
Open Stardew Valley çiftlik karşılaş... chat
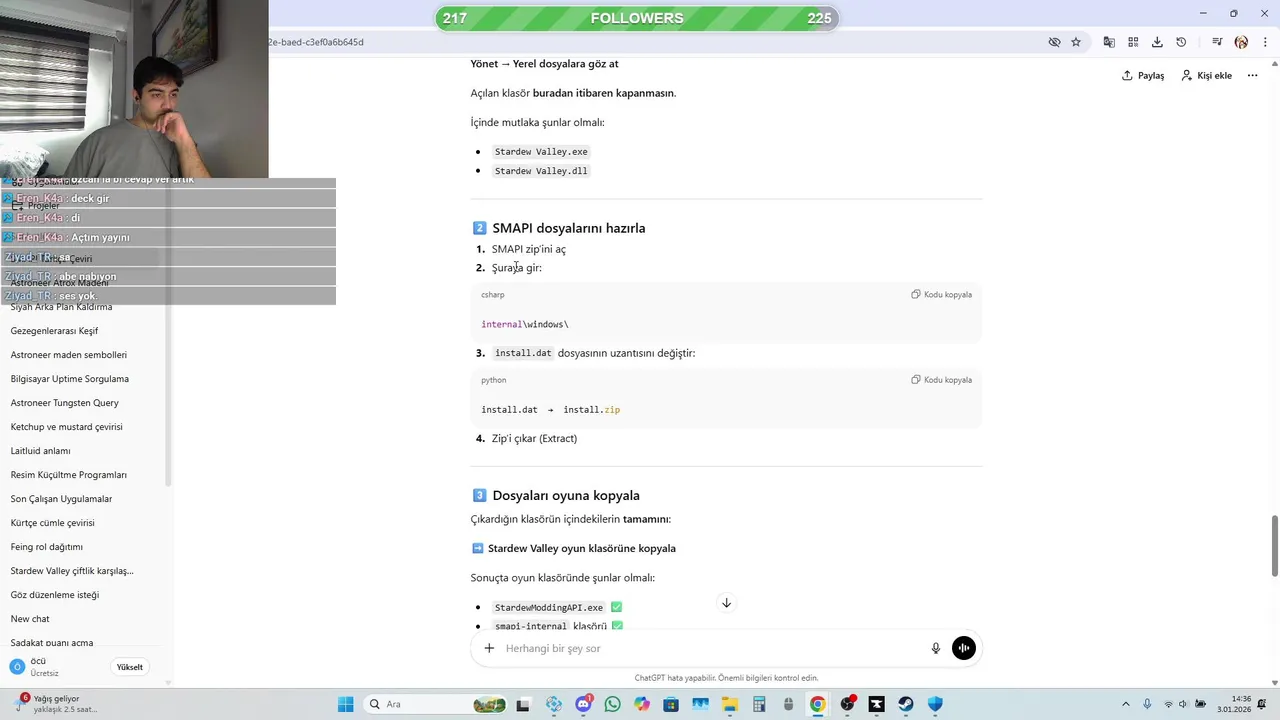pos(72,571)
